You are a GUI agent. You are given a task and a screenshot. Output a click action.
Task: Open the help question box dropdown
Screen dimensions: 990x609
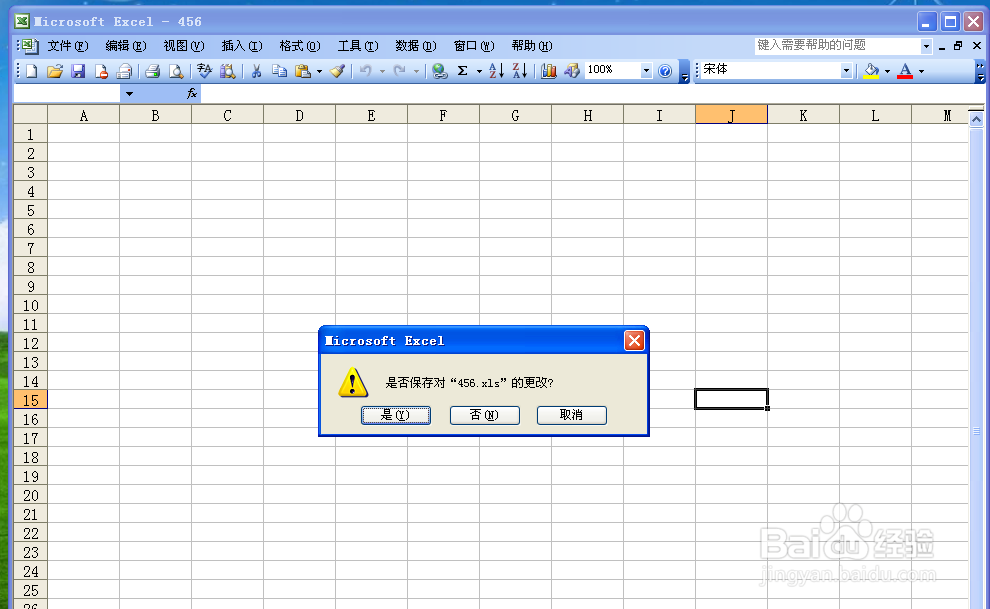tap(926, 46)
